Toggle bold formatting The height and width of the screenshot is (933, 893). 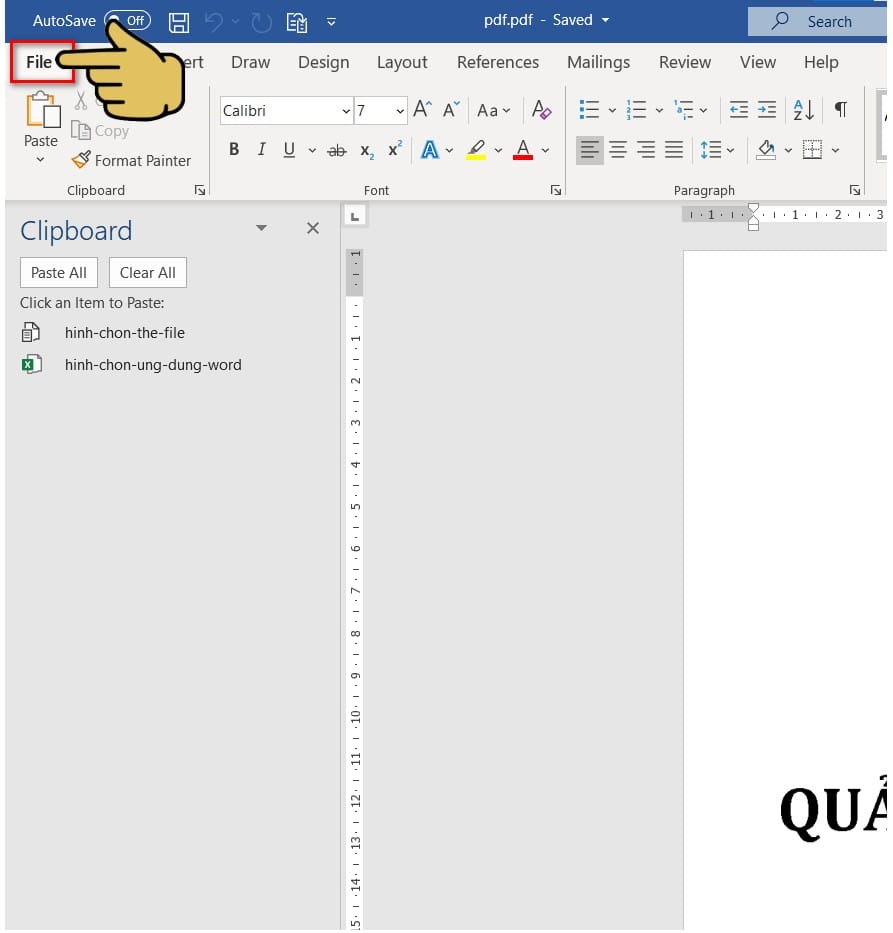click(x=234, y=149)
